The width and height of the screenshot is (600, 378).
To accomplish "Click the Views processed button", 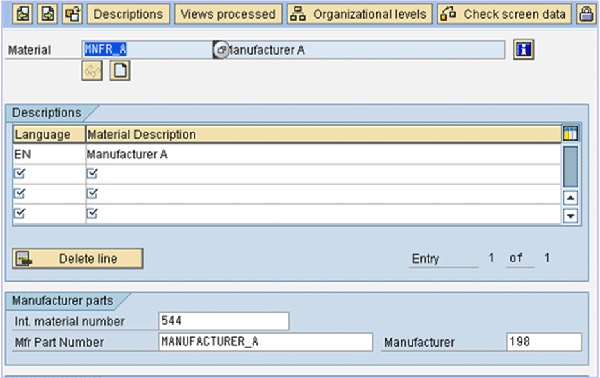I will tap(228, 14).
